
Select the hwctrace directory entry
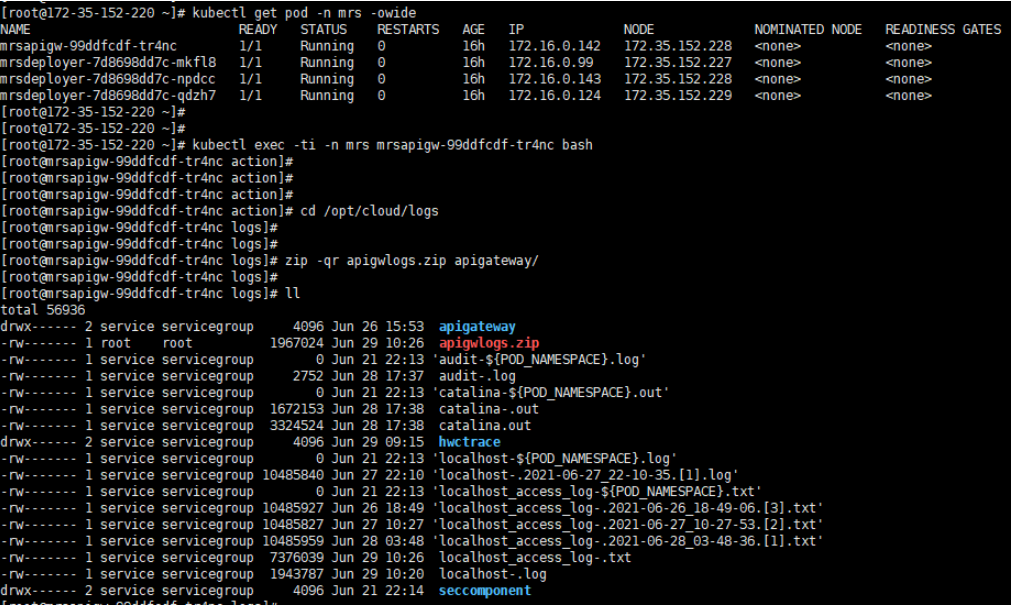pyautogui.click(x=469, y=443)
